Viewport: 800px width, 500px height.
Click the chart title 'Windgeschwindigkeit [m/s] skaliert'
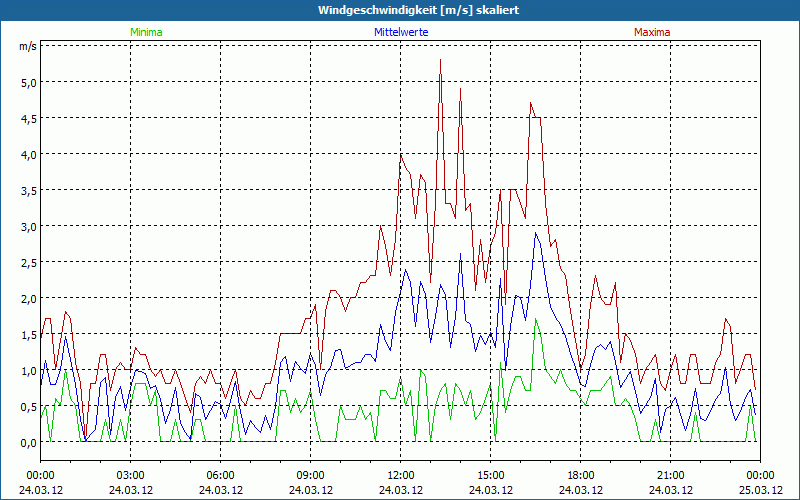[418, 10]
